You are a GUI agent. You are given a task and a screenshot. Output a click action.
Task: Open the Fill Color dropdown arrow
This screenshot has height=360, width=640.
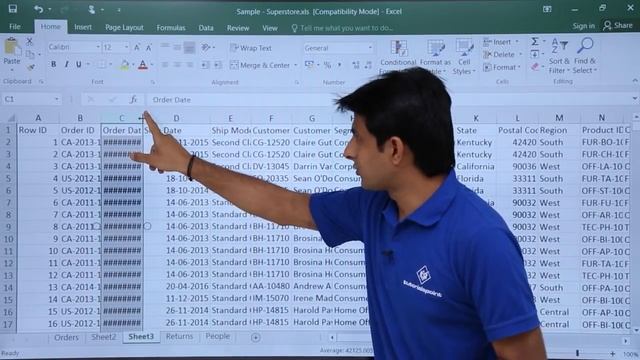coord(133,65)
